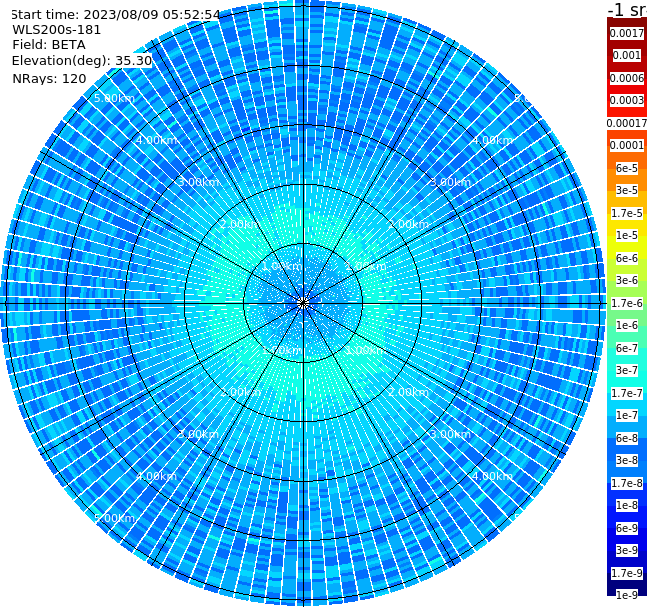Select the 6e-7 color scale value
The width and height of the screenshot is (647, 607).
point(627,348)
